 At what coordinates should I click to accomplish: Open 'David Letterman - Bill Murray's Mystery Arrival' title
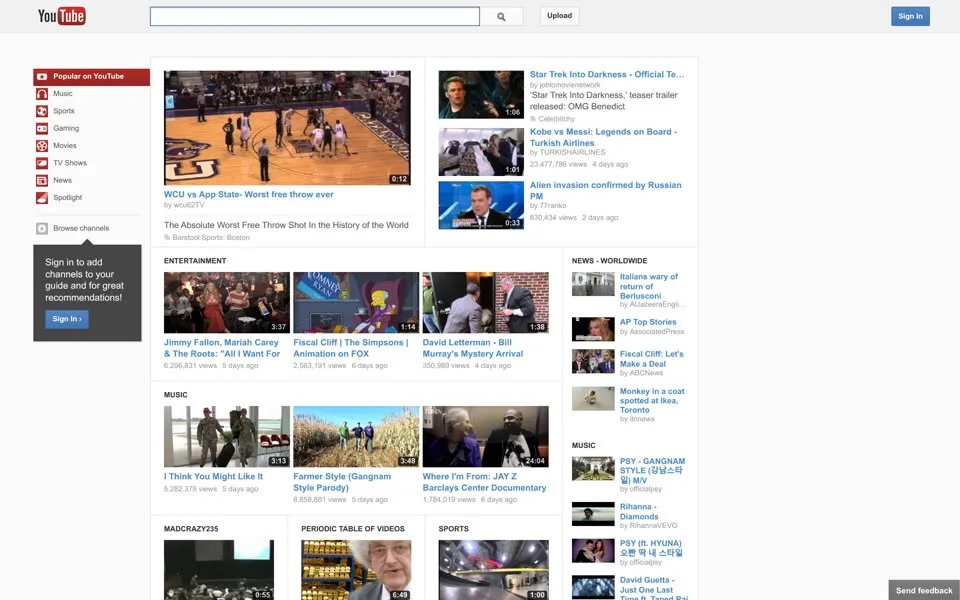coord(473,348)
